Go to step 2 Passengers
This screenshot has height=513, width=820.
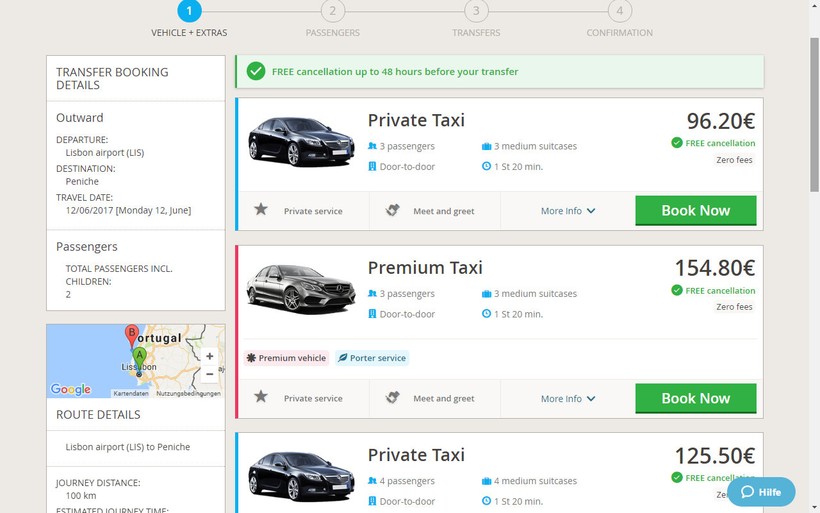[332, 12]
